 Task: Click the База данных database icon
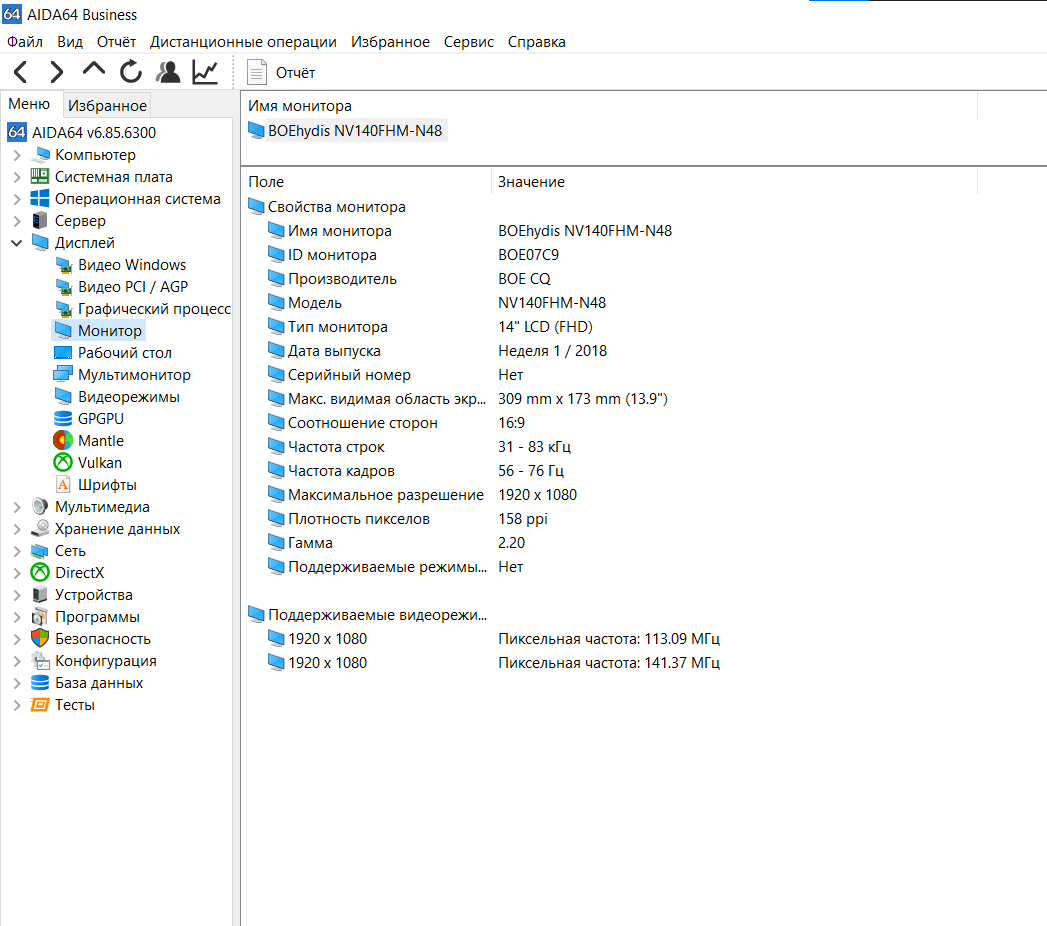pos(40,683)
